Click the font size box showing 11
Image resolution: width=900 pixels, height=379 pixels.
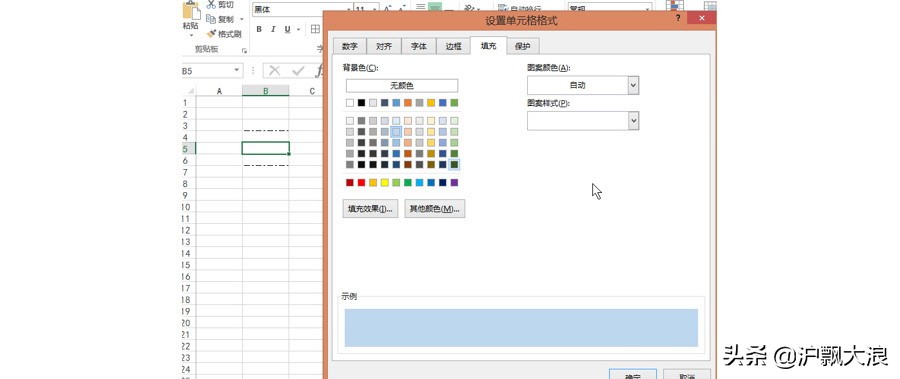click(367, 10)
